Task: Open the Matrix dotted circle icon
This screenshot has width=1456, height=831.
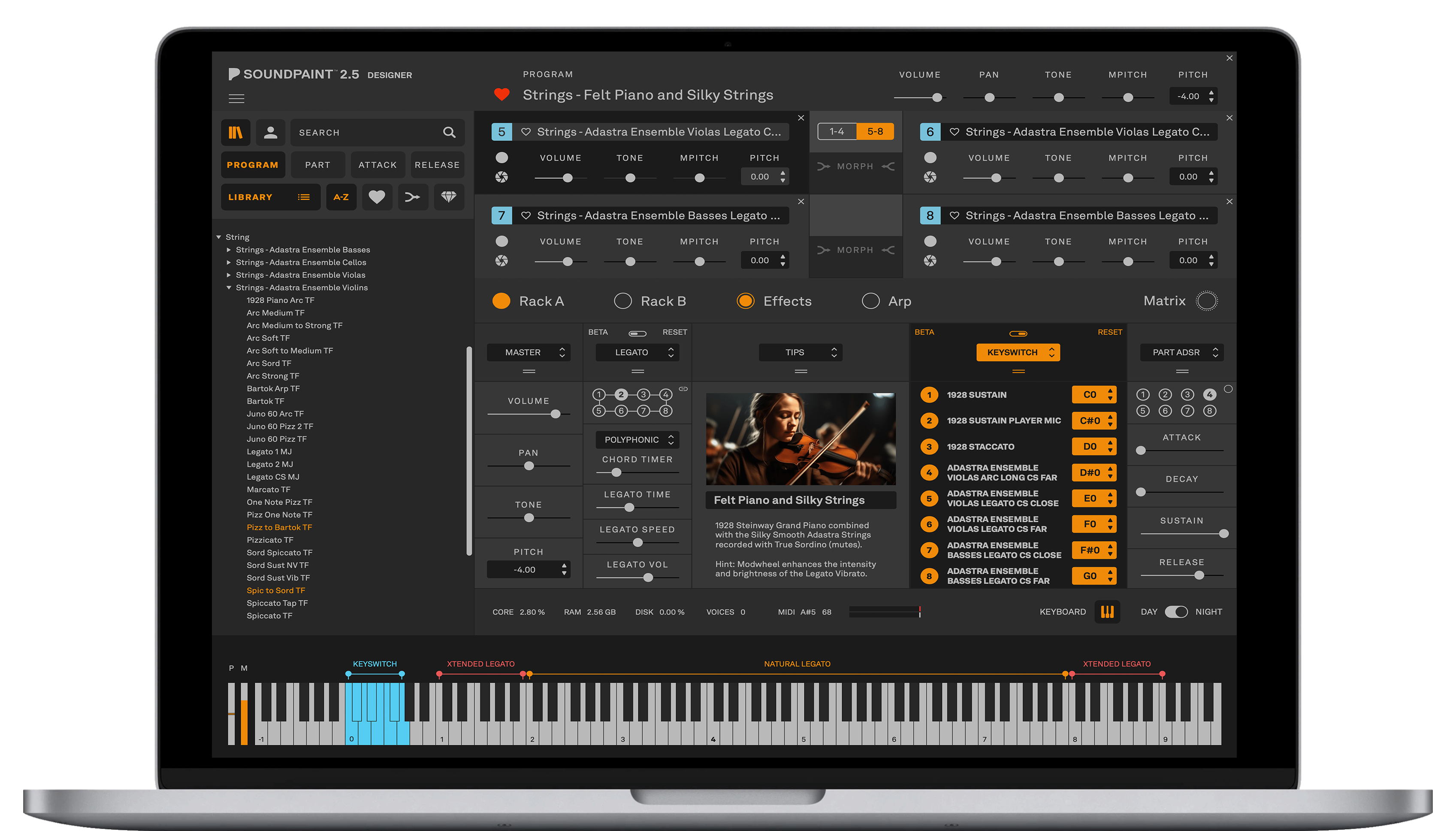Action: 1207,301
